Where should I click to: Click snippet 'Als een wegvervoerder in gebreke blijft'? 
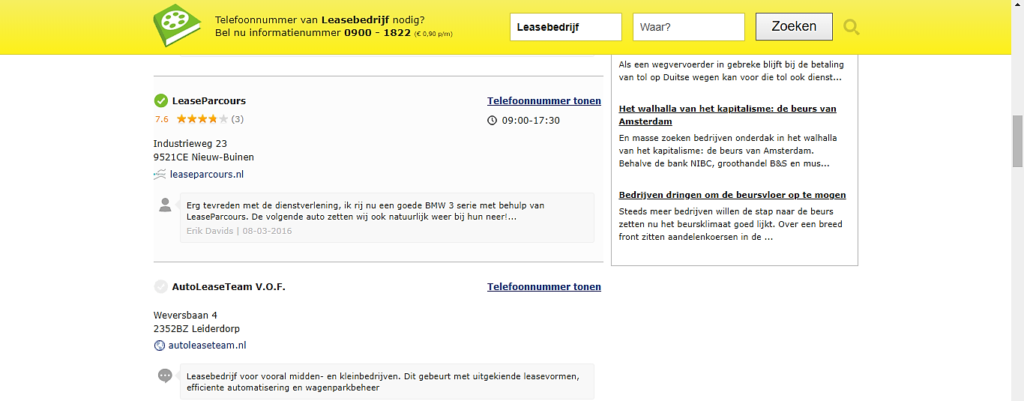coord(731,71)
